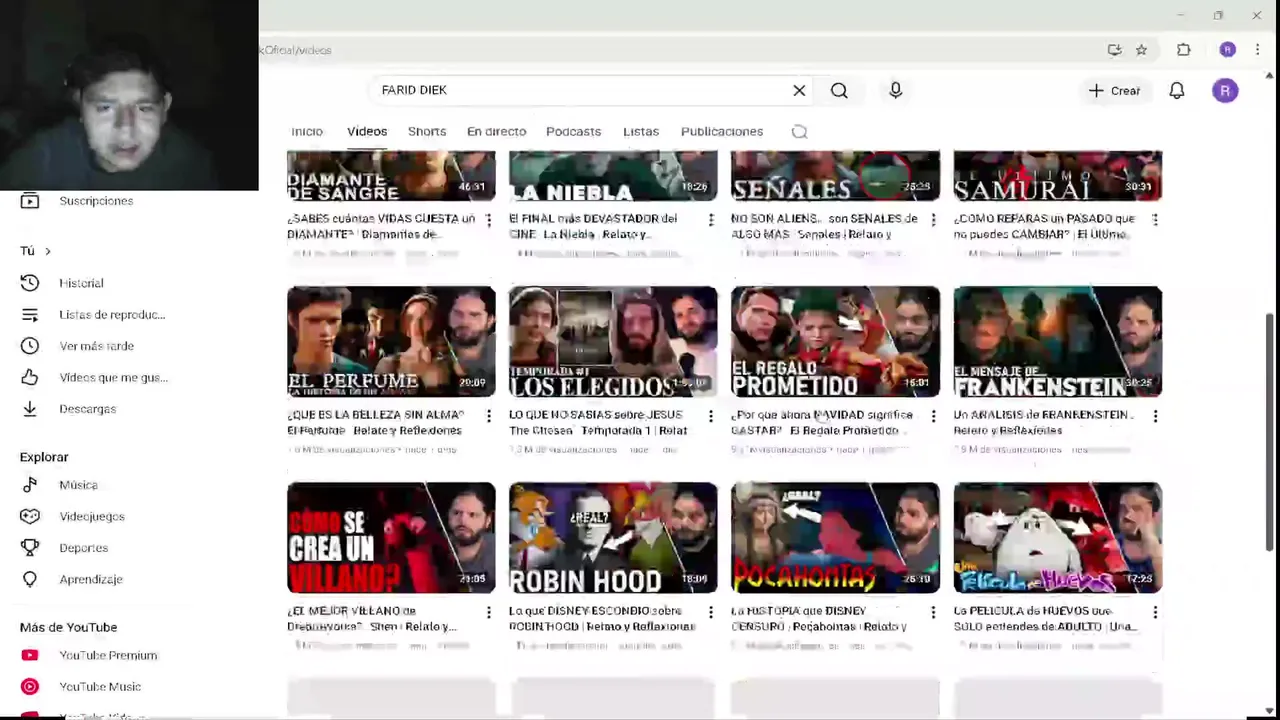Viewport: 1280px width, 720px height.
Task: Switch to the Shorts tab
Action: (427, 132)
